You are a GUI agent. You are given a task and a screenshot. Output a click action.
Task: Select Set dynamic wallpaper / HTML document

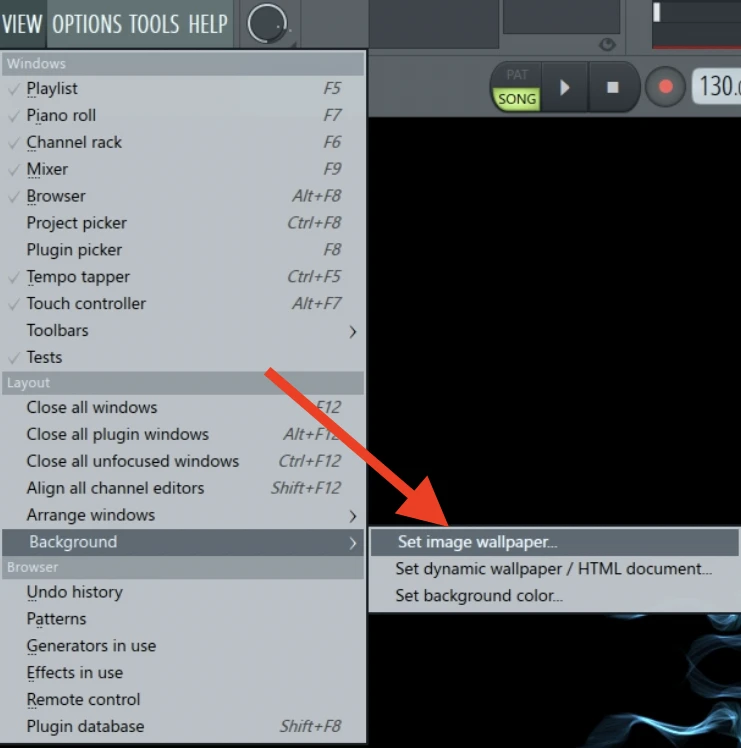pyautogui.click(x=553, y=569)
